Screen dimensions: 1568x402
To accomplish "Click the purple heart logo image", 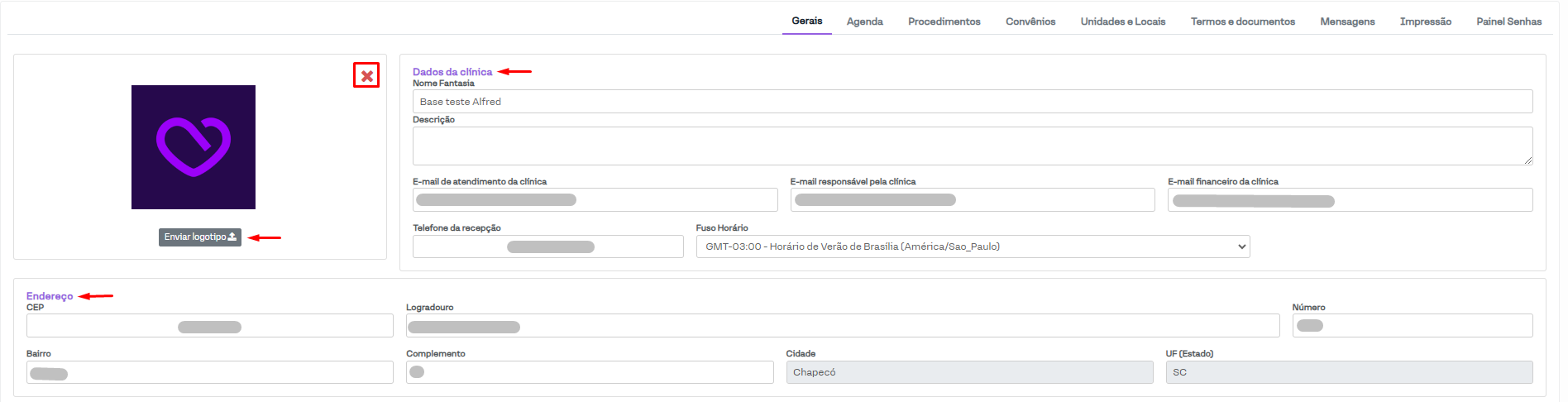I will 194,147.
